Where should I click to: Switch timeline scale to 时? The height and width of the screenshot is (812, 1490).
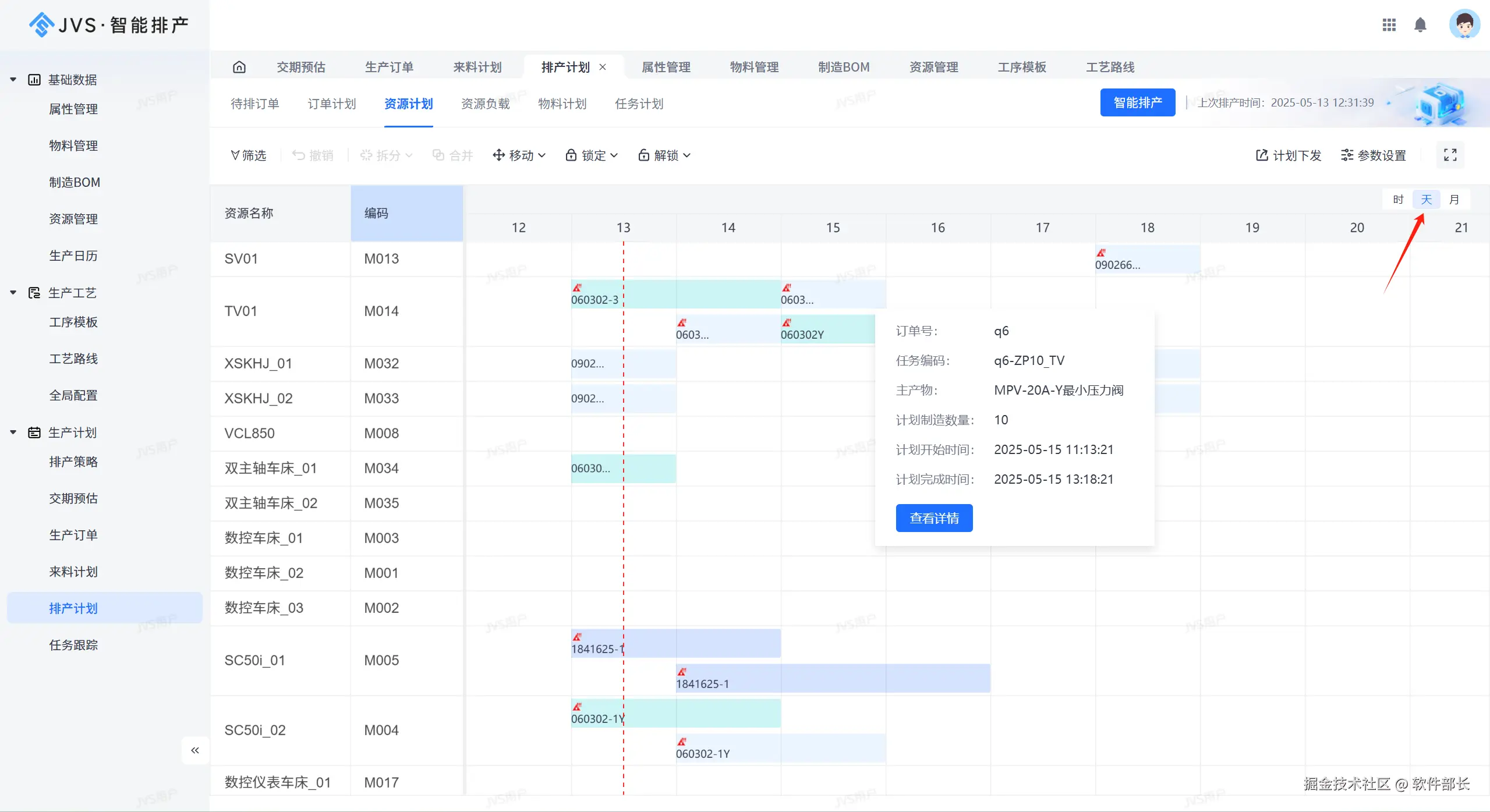pyautogui.click(x=1398, y=200)
